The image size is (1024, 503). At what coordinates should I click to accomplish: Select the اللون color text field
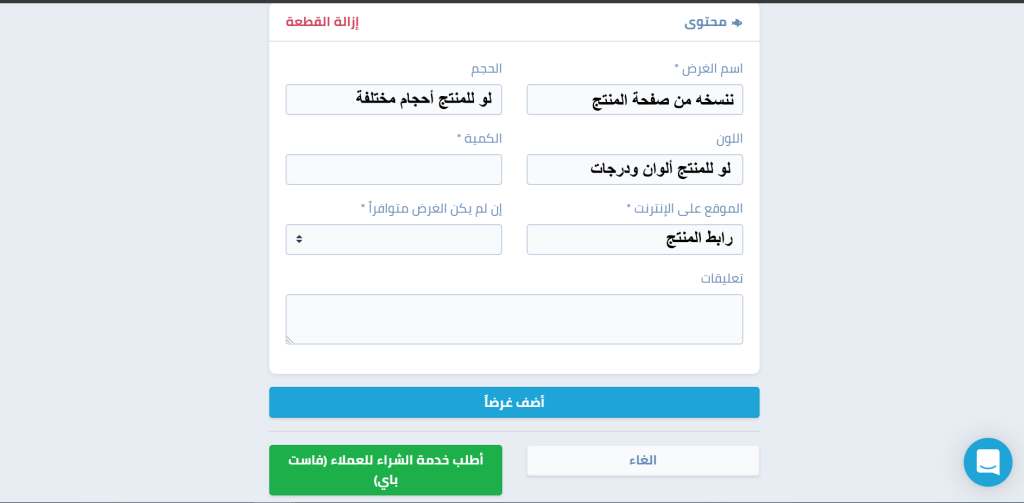634,170
